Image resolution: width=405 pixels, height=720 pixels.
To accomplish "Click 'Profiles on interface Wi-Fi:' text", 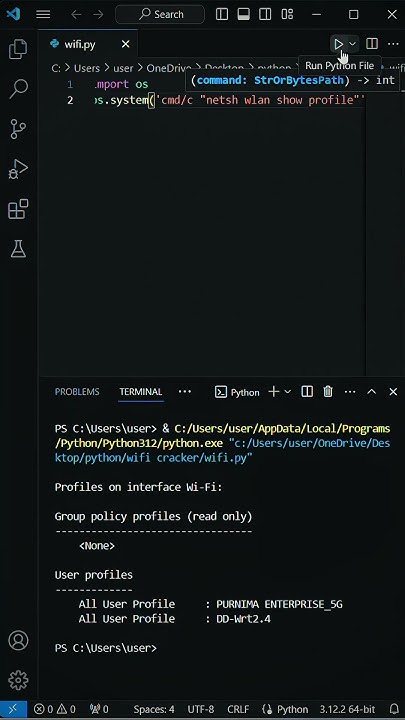I will pos(138,487).
